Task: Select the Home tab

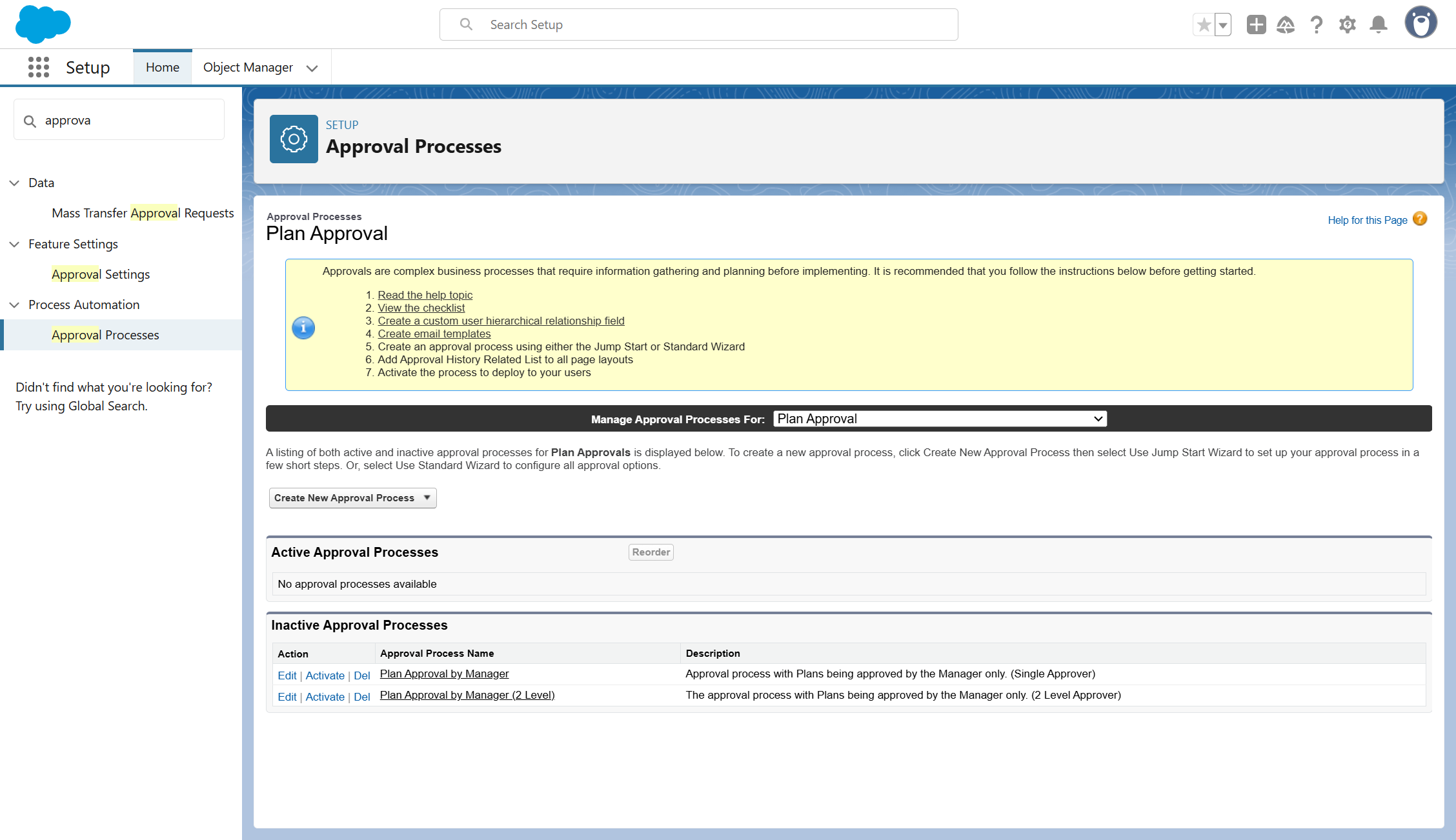Action: pos(163,67)
